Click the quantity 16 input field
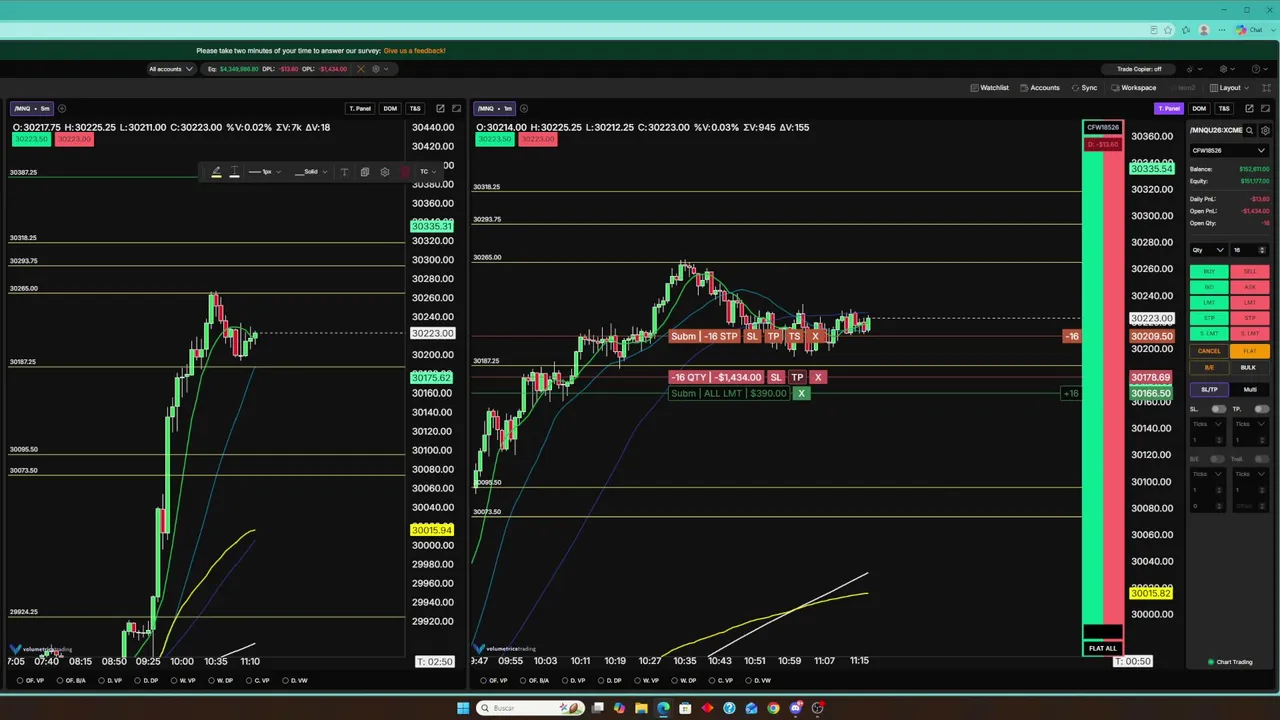1280x720 pixels. coord(1250,250)
